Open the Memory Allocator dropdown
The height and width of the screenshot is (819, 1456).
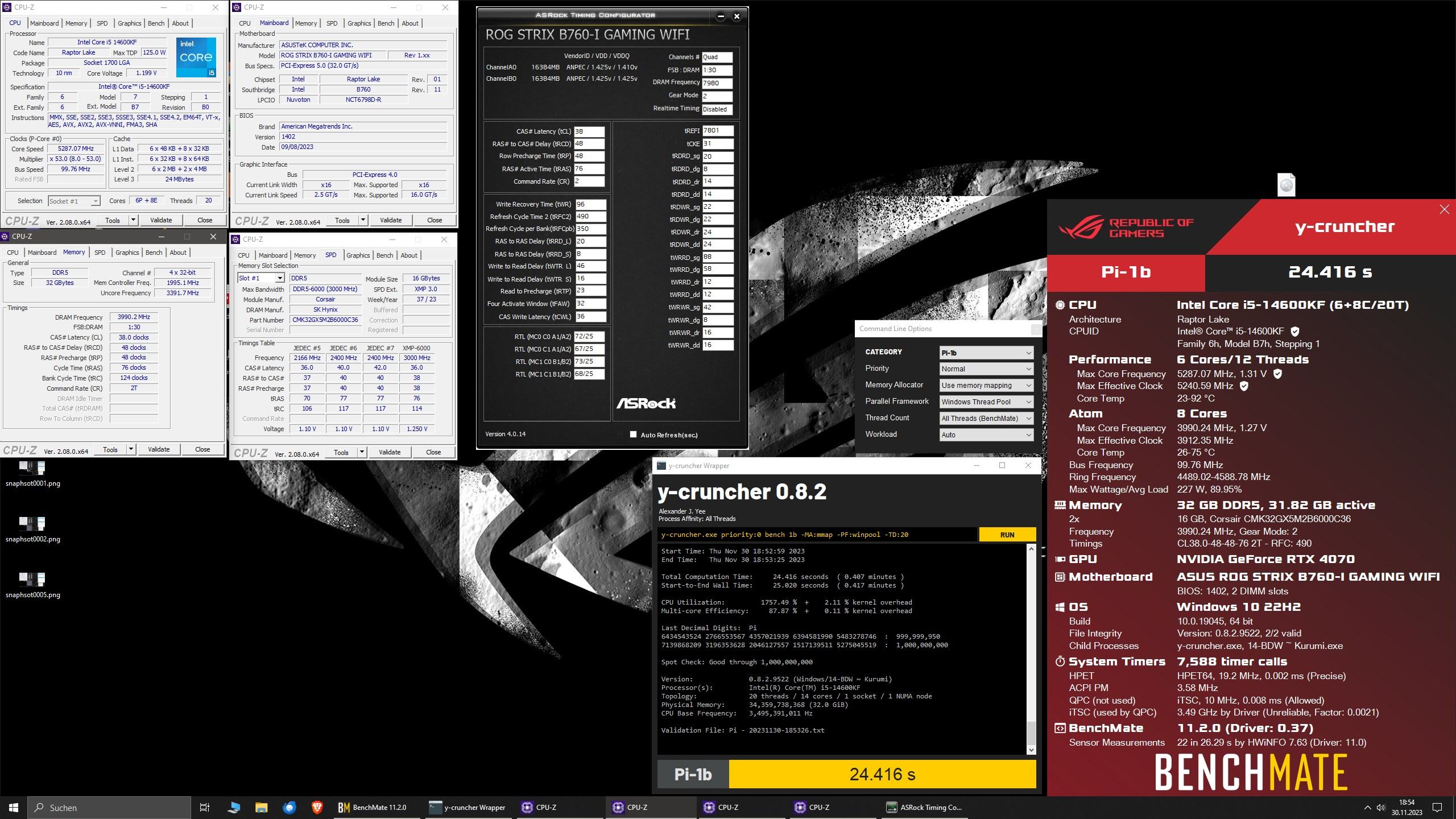(x=986, y=385)
